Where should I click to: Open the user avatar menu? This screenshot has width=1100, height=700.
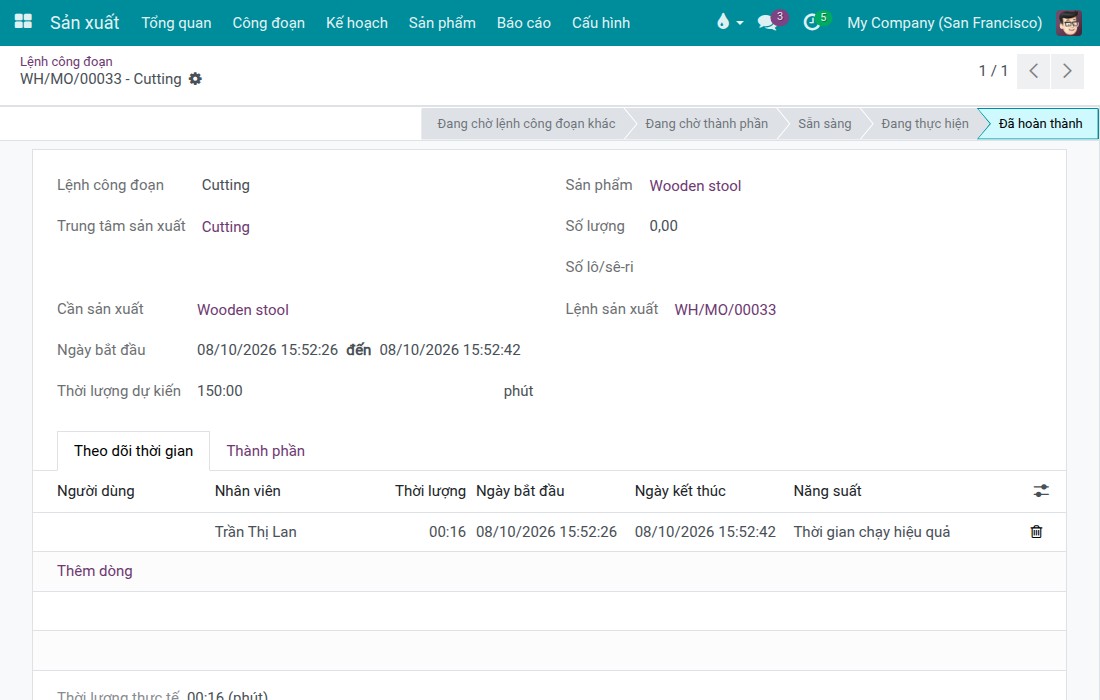click(x=1068, y=22)
